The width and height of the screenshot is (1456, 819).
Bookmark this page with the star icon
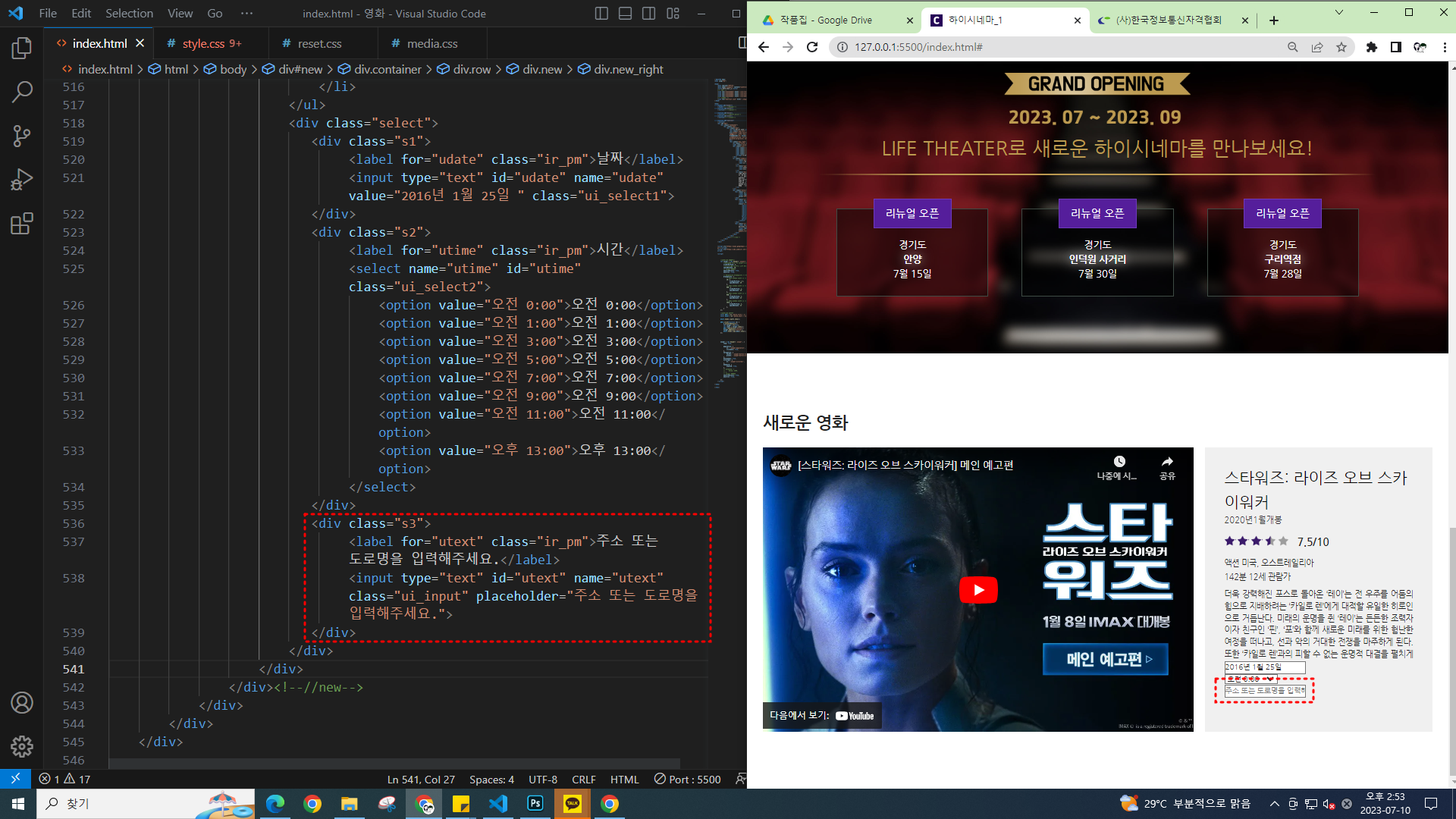coord(1341,47)
